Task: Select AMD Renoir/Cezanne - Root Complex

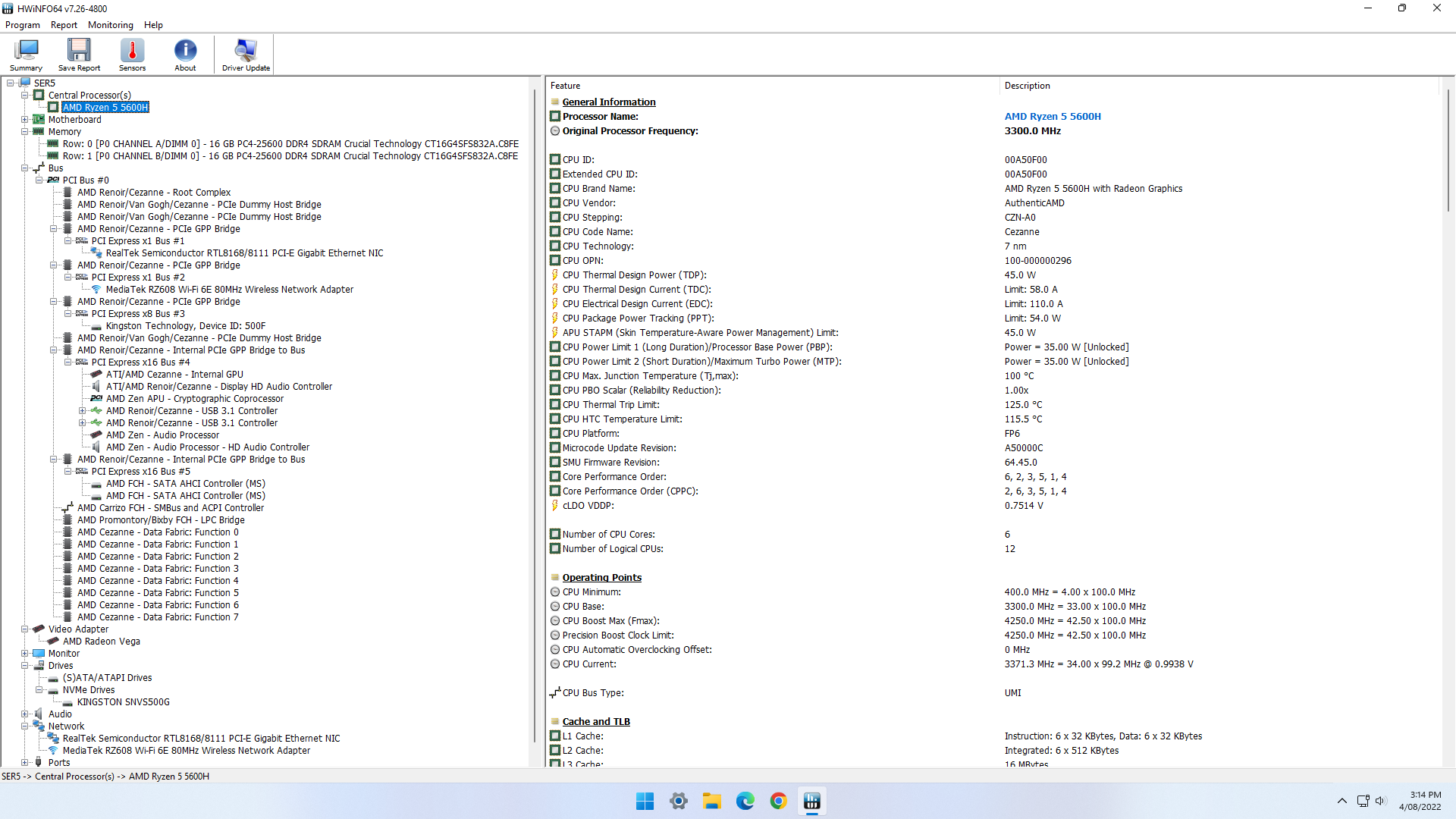Action: [x=154, y=193]
